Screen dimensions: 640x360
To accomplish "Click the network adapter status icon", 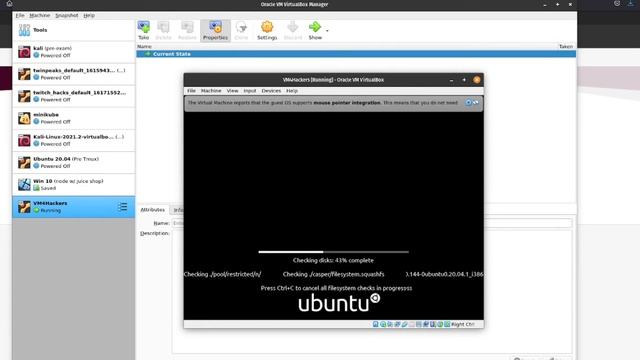I will coord(397,324).
